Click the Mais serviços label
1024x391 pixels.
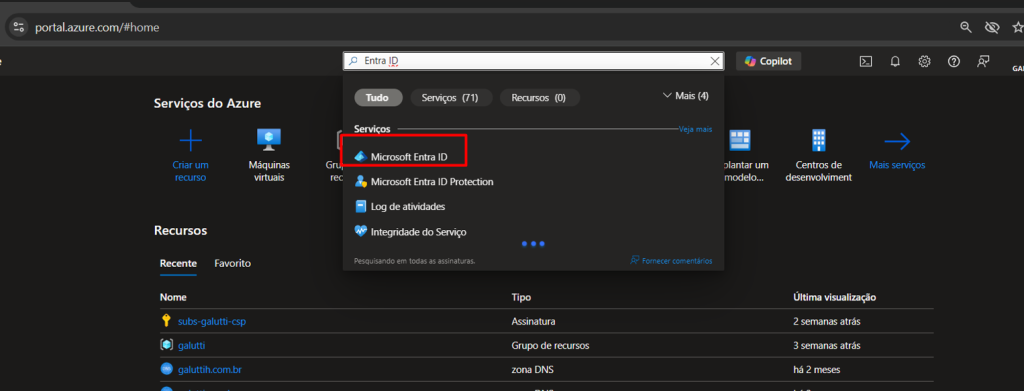897,165
